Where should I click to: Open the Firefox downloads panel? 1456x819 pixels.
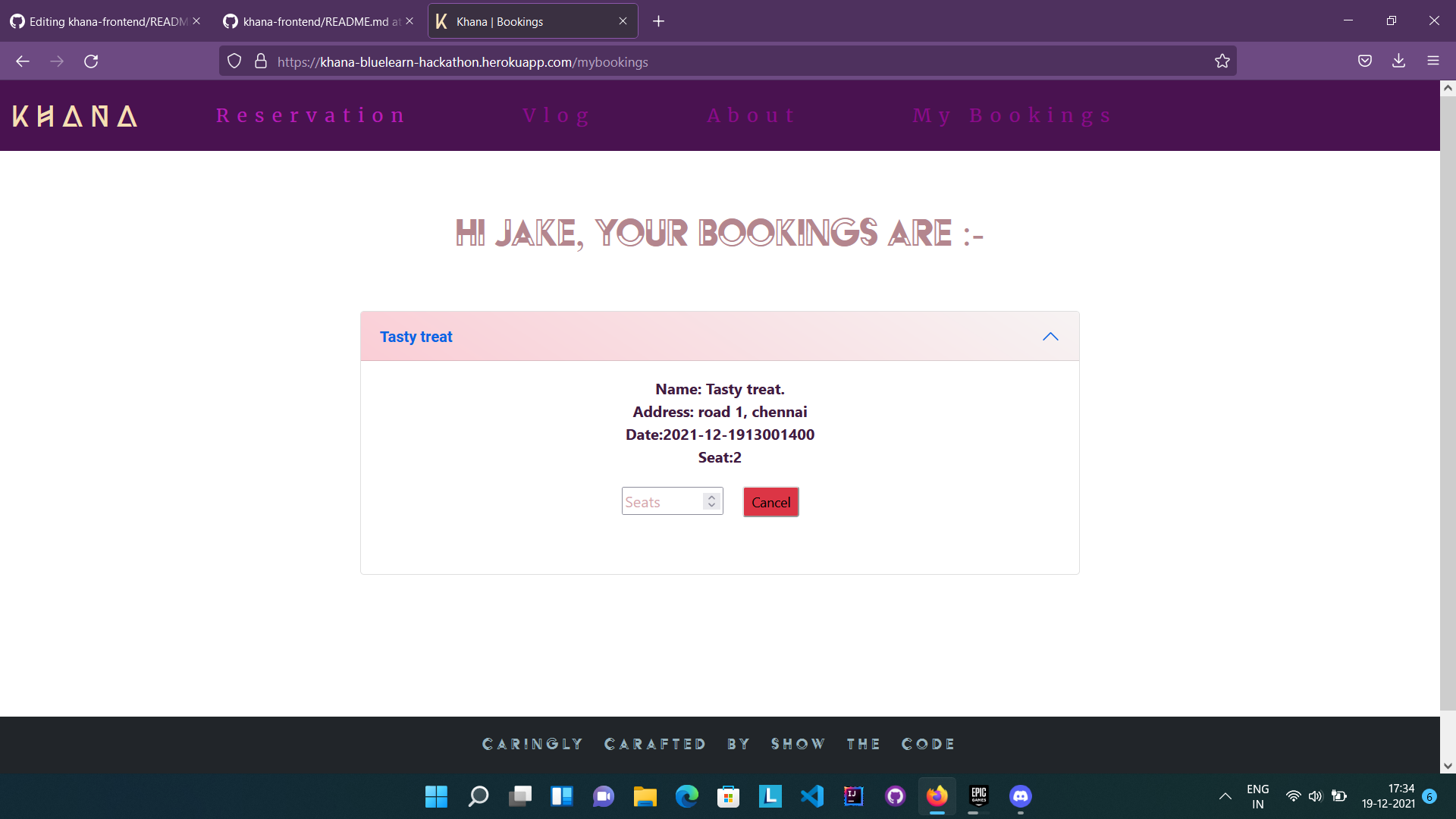(1398, 61)
